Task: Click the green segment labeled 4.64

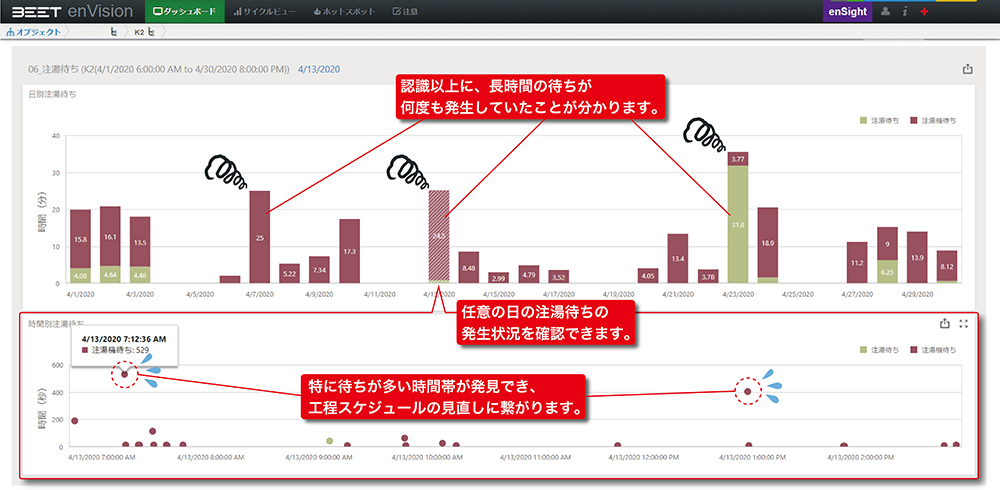Action: pos(110,275)
